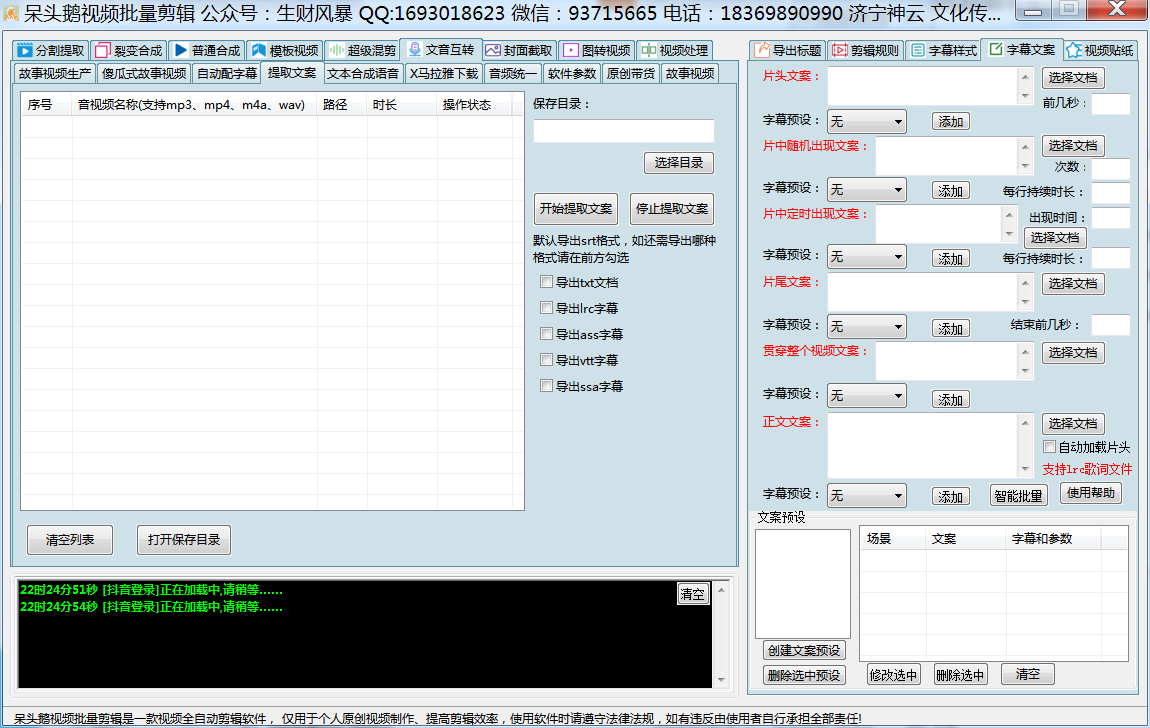Enable 导出vtt字幕 checkbox
Screen dimensions: 1150x728
(546, 360)
